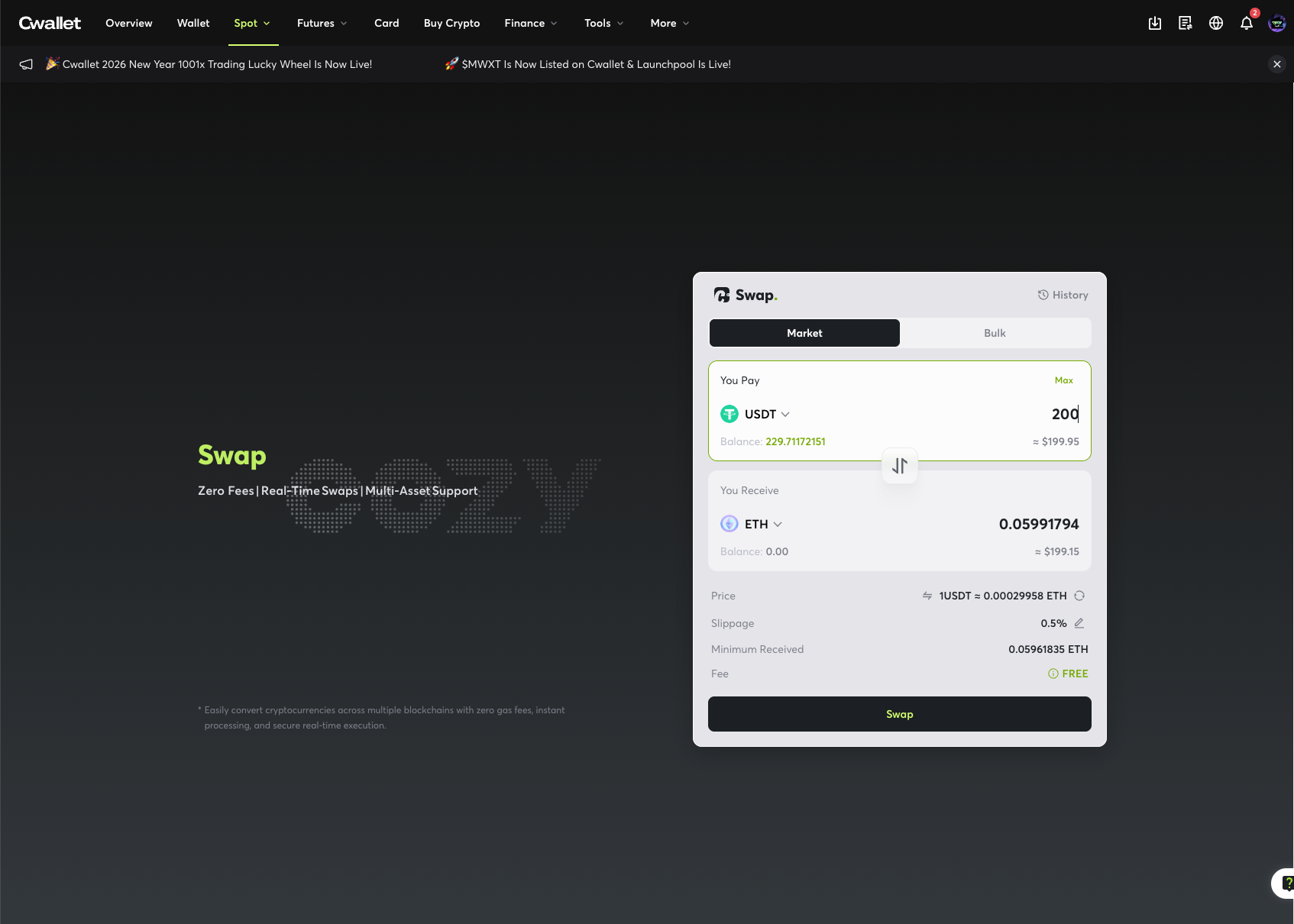Click the fee info icon next to FREE
This screenshot has height=924, width=1294.
pyautogui.click(x=1053, y=674)
